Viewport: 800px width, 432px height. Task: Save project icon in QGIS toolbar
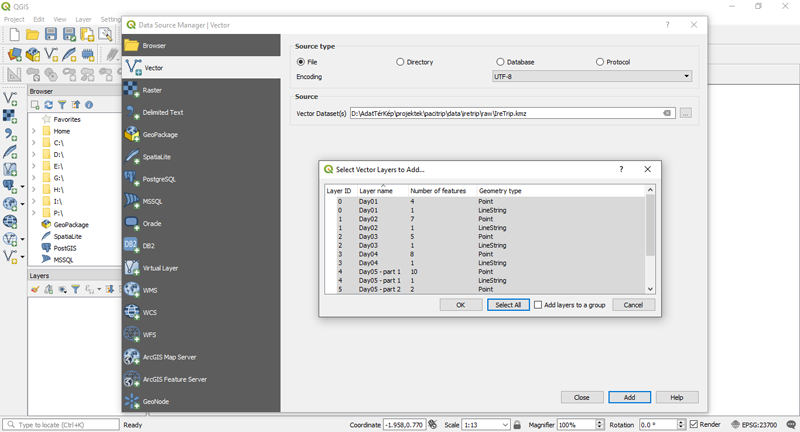coord(51,34)
